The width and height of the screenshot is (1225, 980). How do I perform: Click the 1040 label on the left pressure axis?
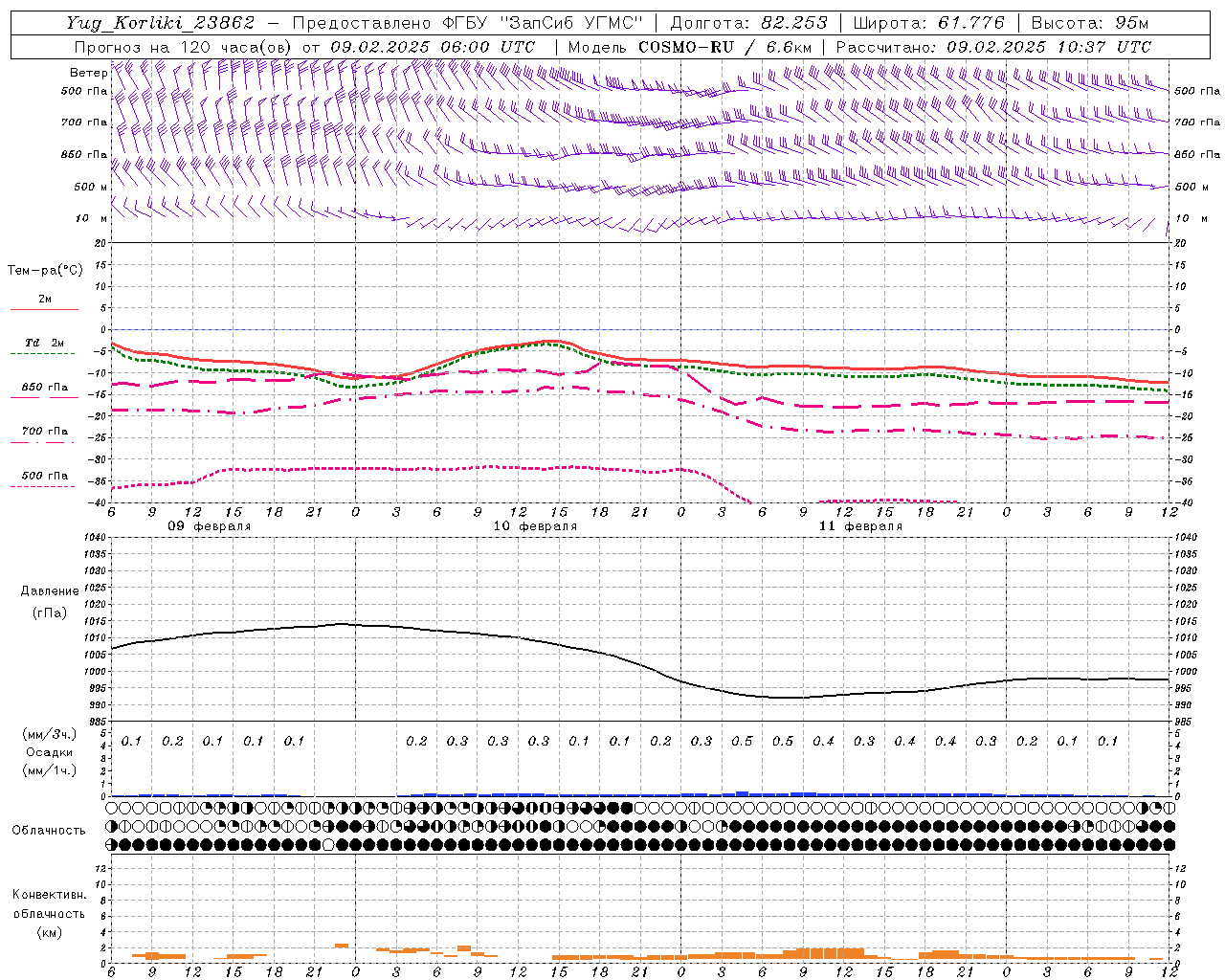[93, 537]
